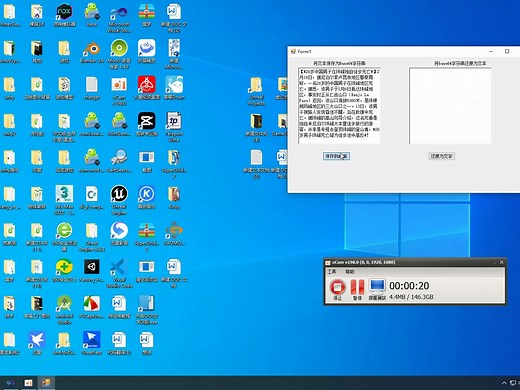
Task: Close the oCam window
Action: tap(501, 262)
